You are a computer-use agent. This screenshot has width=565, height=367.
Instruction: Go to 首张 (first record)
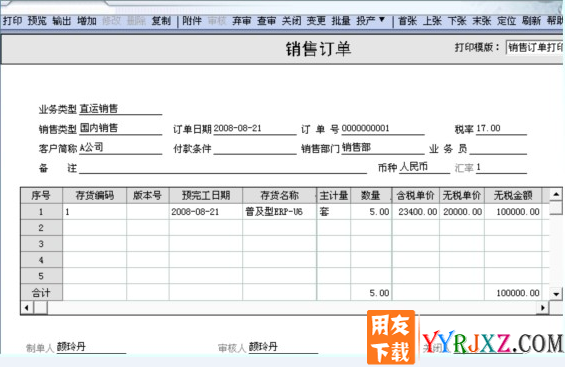408,21
